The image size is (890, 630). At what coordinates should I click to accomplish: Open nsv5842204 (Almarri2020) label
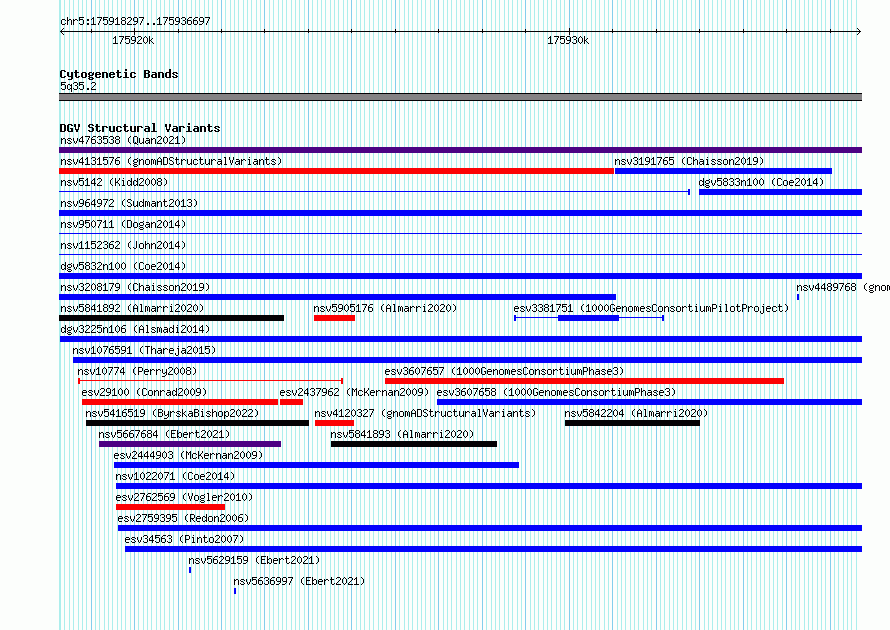point(636,413)
